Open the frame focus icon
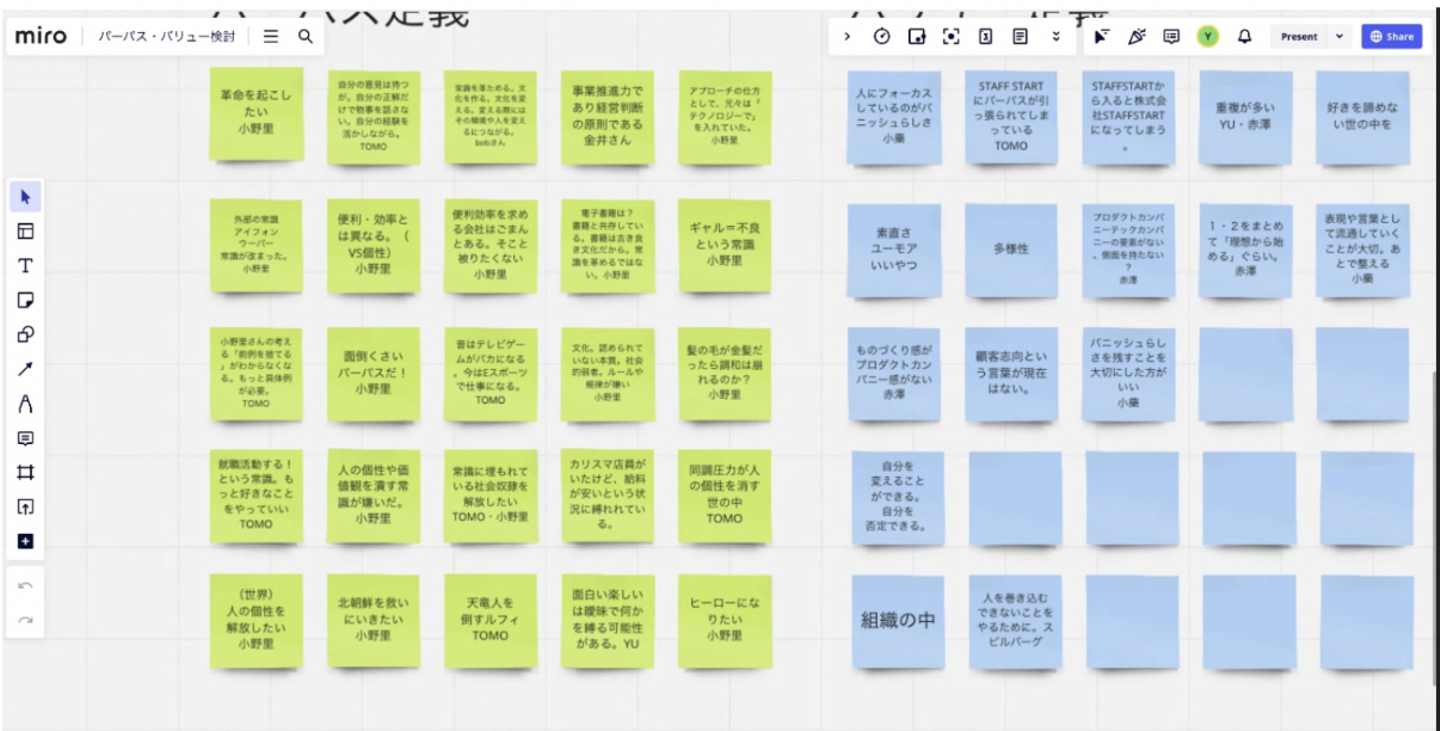 [951, 36]
